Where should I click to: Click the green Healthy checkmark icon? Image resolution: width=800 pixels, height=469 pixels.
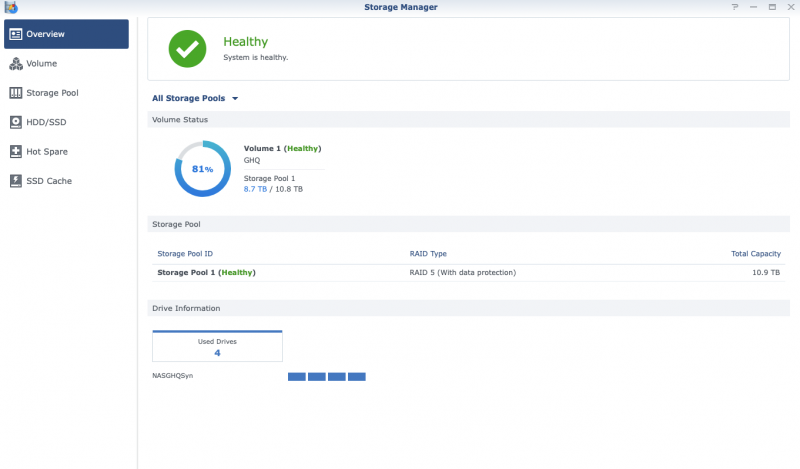[x=187, y=48]
